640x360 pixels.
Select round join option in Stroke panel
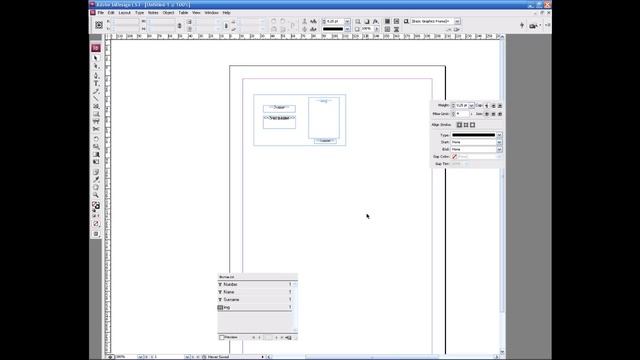(493, 114)
